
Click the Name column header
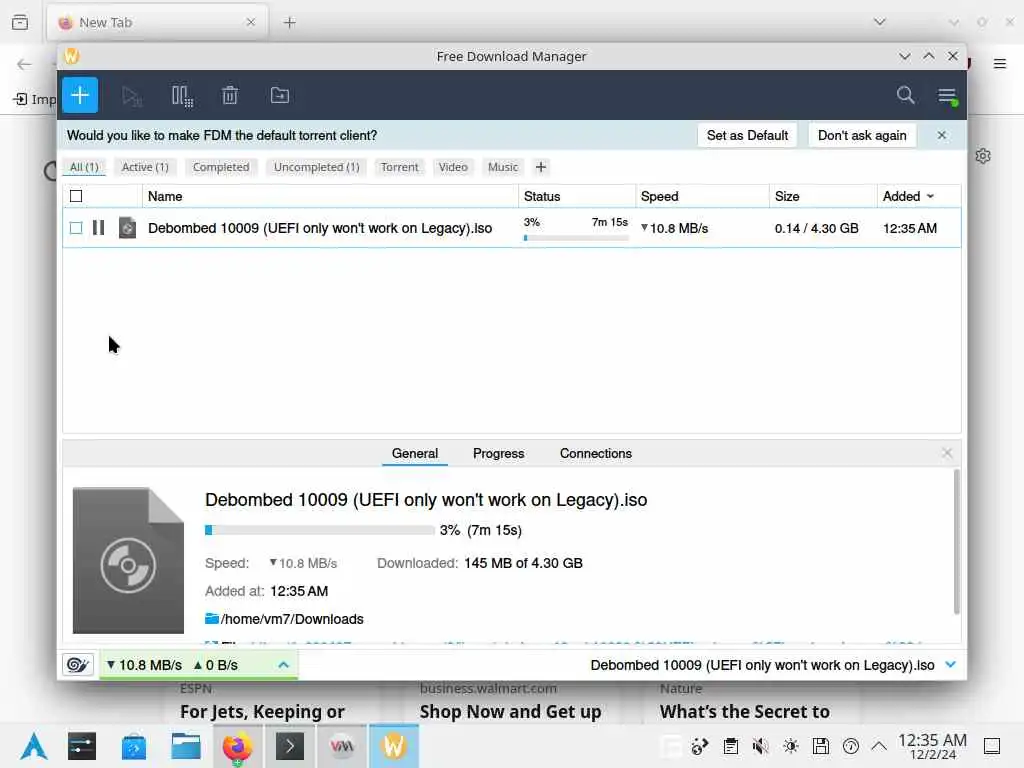[x=330, y=196]
